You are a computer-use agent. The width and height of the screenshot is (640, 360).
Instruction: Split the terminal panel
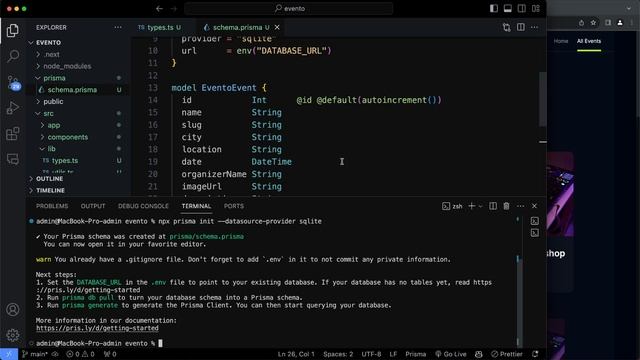coord(493,206)
